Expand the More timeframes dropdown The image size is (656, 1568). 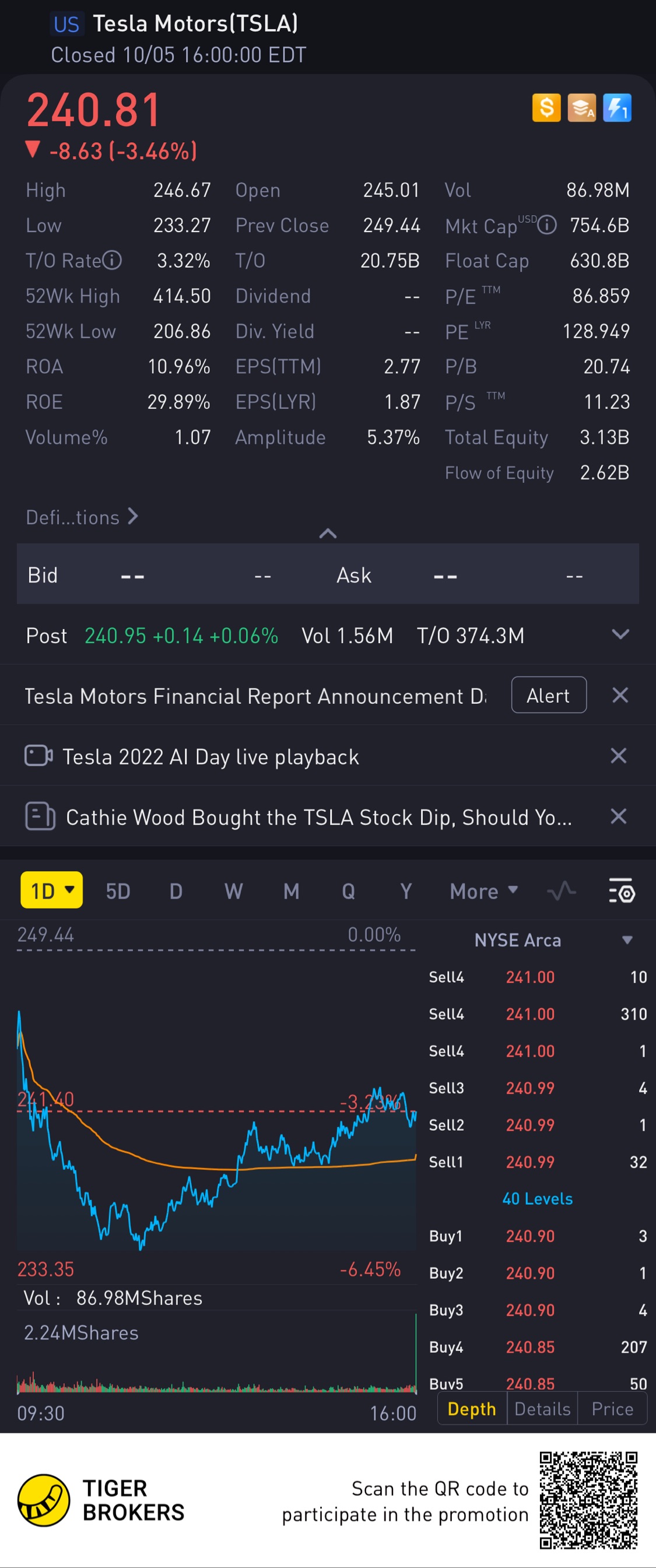[484, 891]
